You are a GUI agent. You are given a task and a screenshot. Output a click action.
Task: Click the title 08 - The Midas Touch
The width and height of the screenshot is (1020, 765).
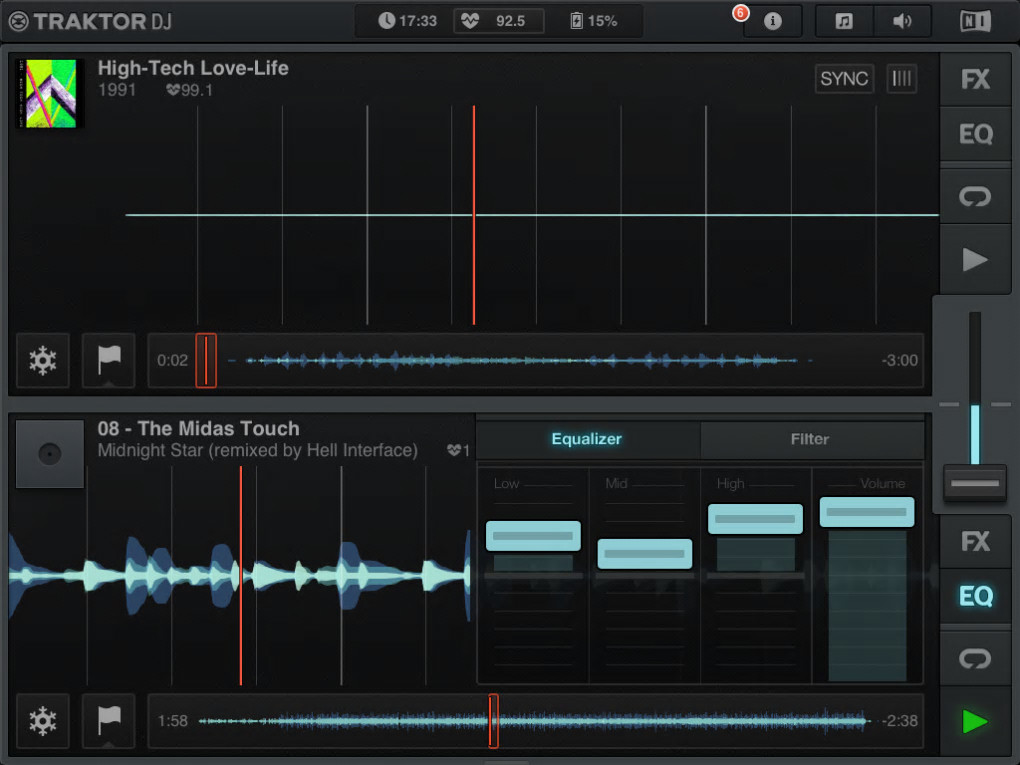point(198,428)
